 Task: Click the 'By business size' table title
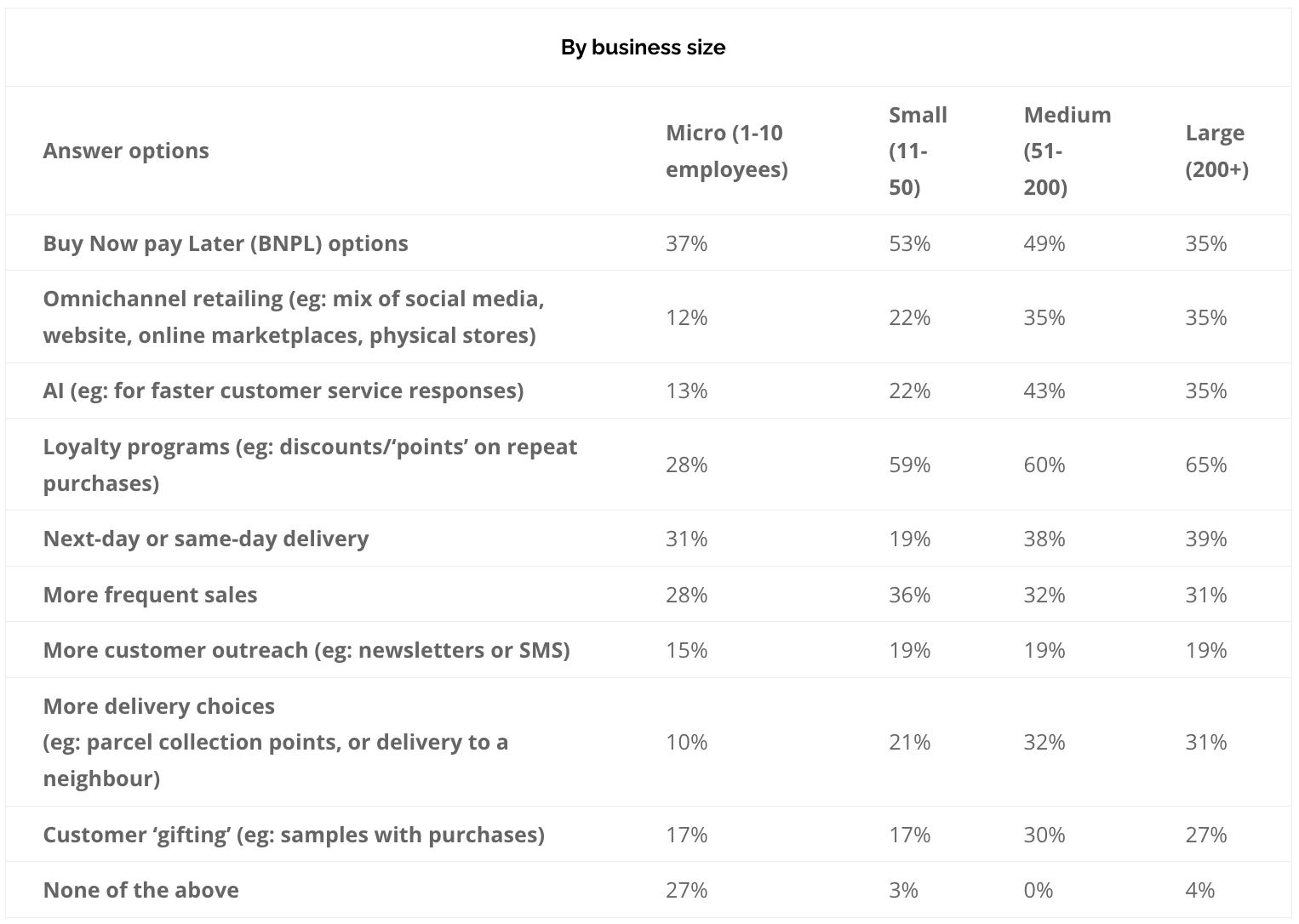point(643,47)
